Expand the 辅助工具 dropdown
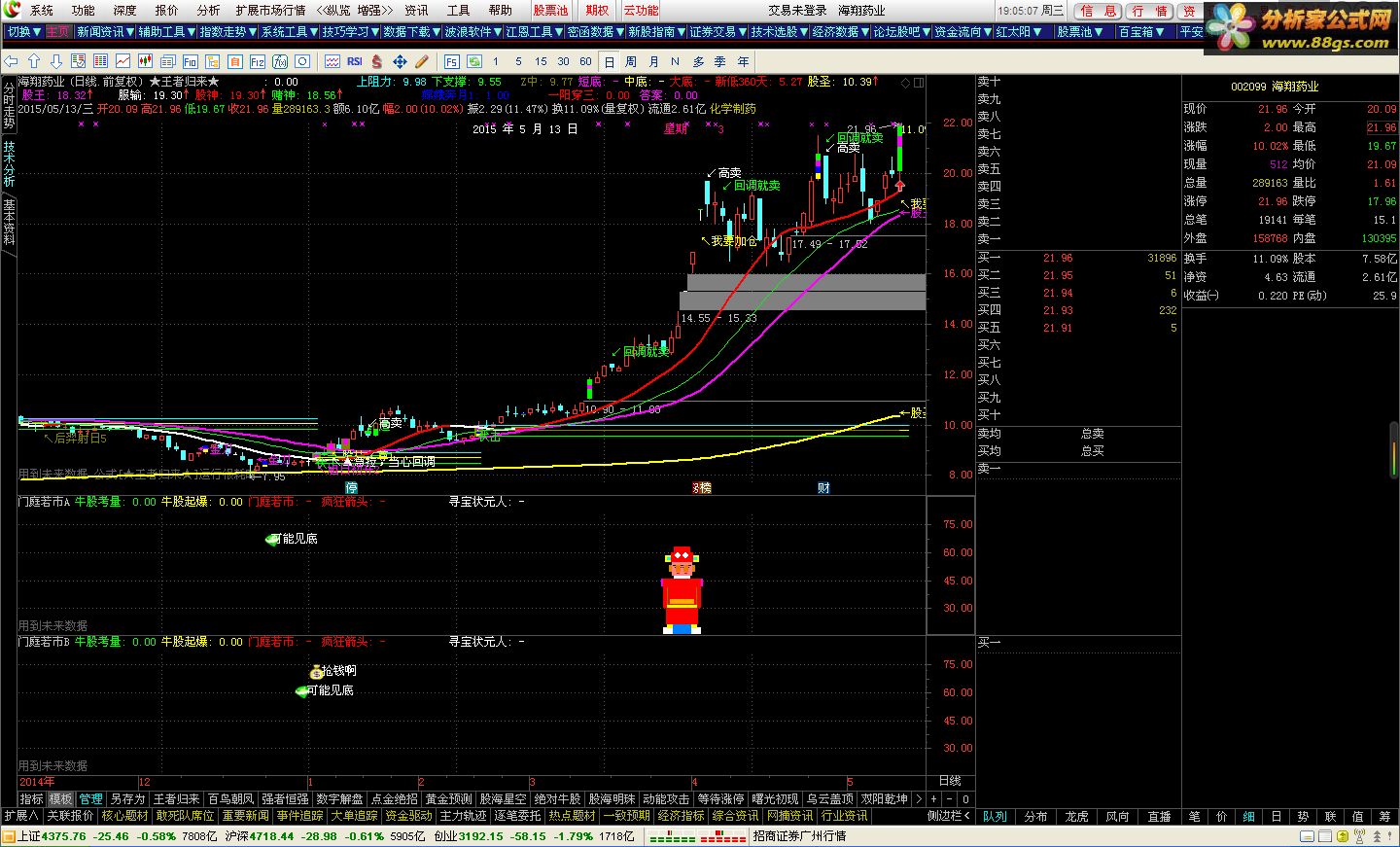The width and height of the screenshot is (1400, 847). click(165, 32)
